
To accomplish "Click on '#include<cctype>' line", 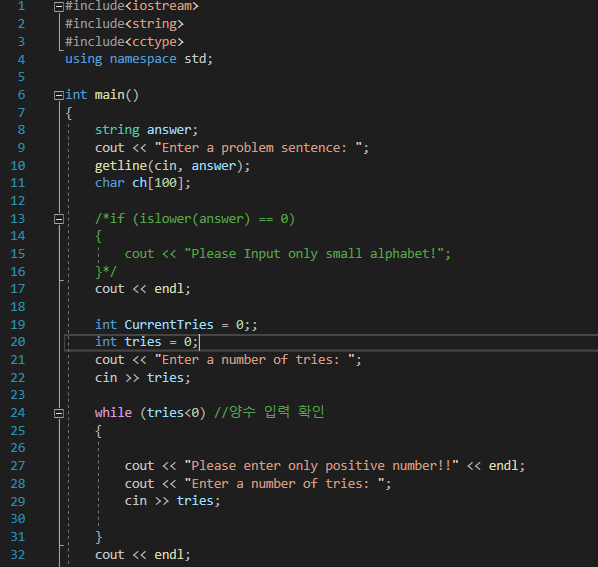I will point(124,42).
